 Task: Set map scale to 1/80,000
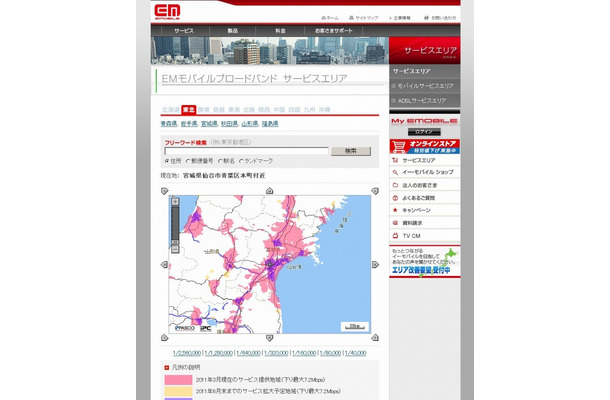[330, 353]
